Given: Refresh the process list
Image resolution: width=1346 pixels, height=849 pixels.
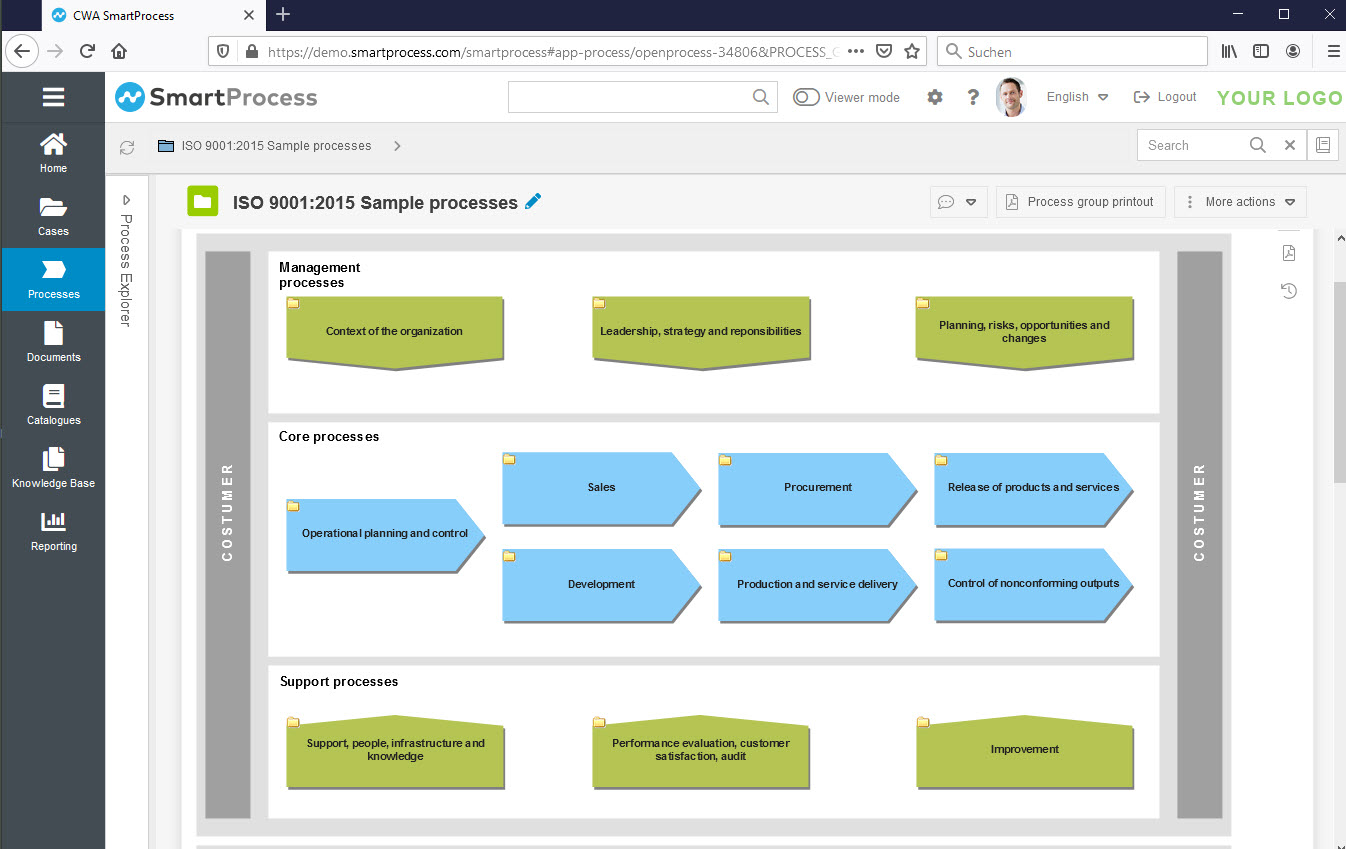Looking at the screenshot, I should (x=126, y=146).
